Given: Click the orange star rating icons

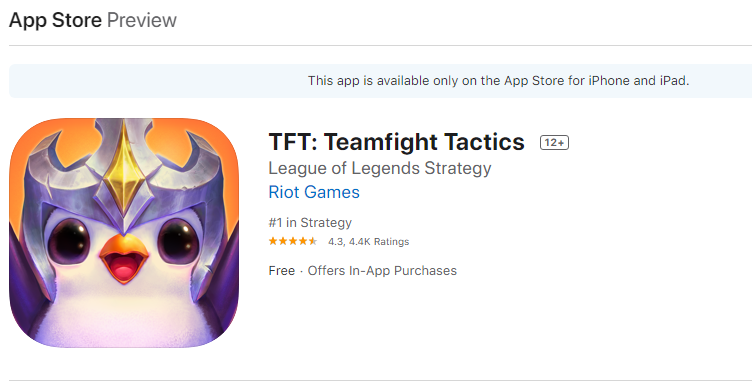Looking at the screenshot, I should pos(293,241).
